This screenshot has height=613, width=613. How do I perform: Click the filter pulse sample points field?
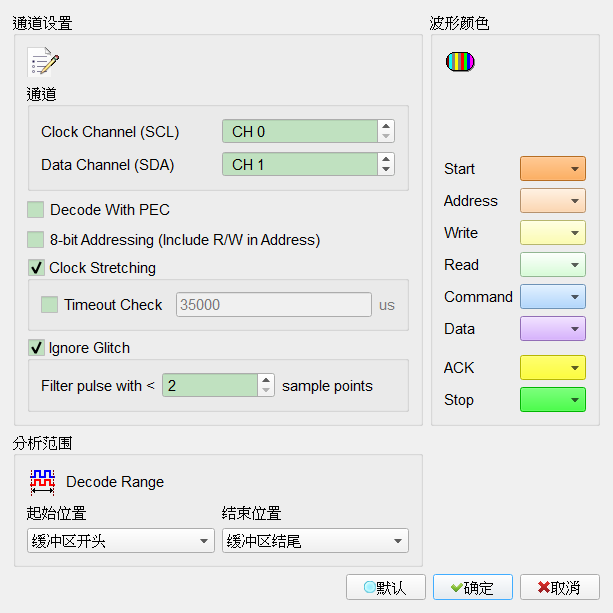click(x=210, y=385)
